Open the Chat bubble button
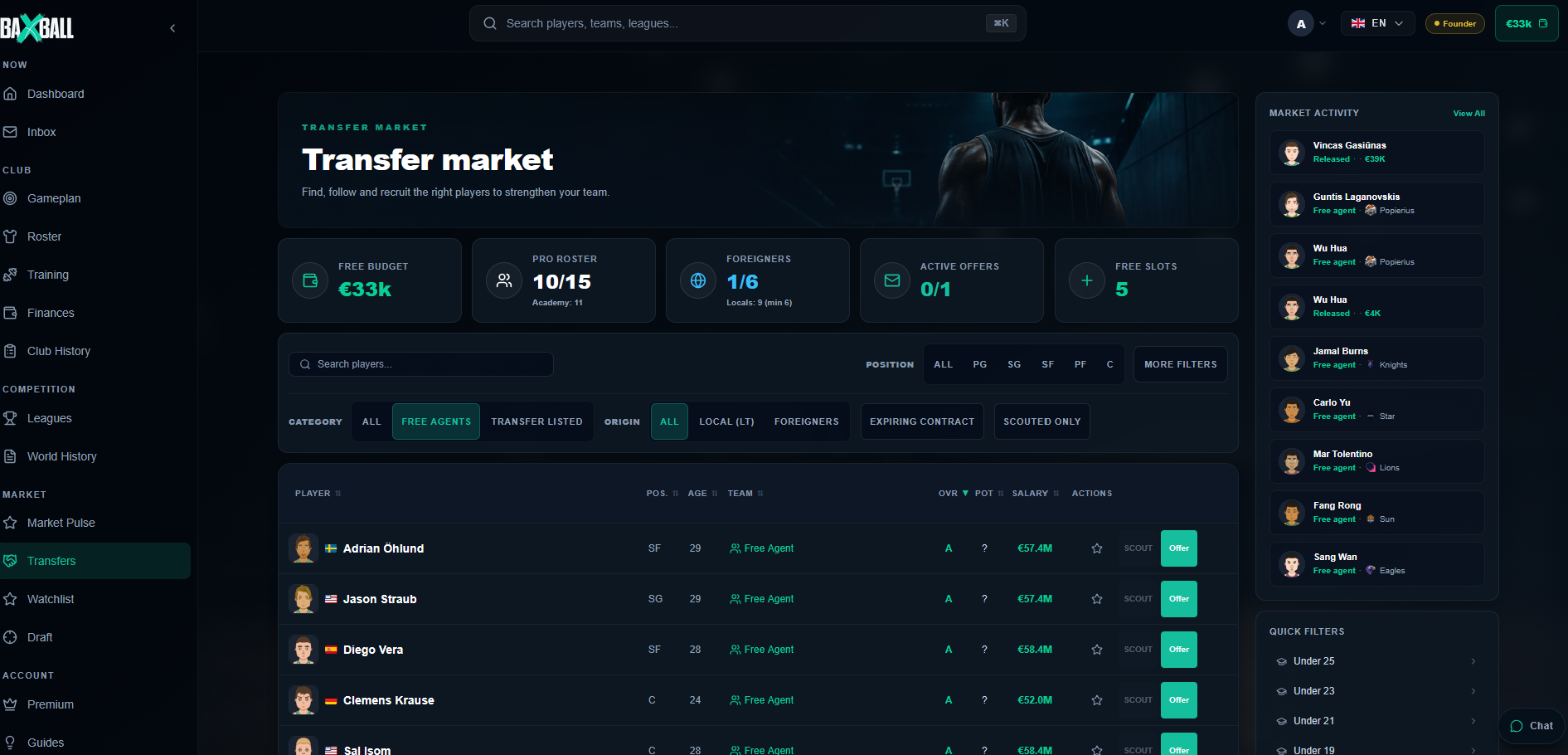1568x755 pixels. point(1531,726)
